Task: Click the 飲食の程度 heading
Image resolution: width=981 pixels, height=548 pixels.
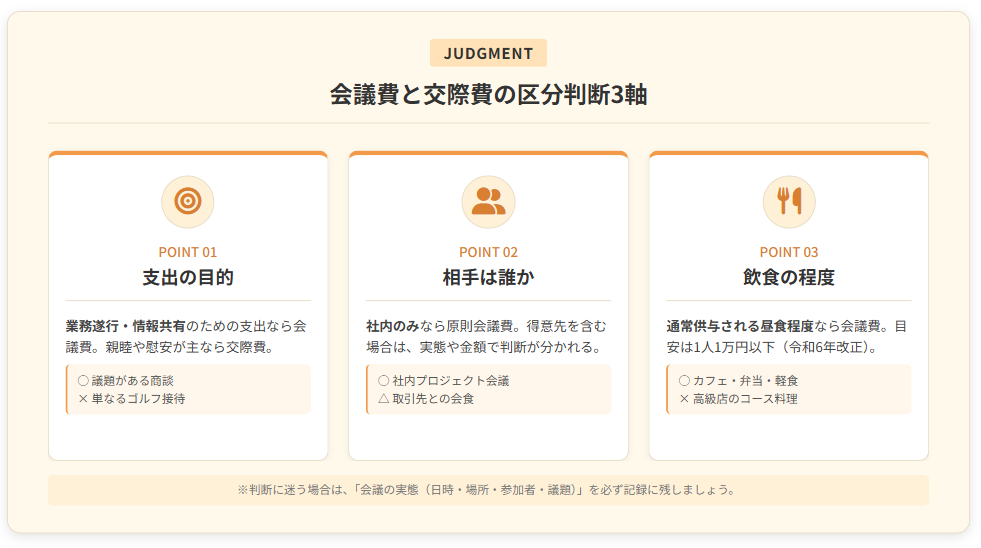Action: pos(789,277)
